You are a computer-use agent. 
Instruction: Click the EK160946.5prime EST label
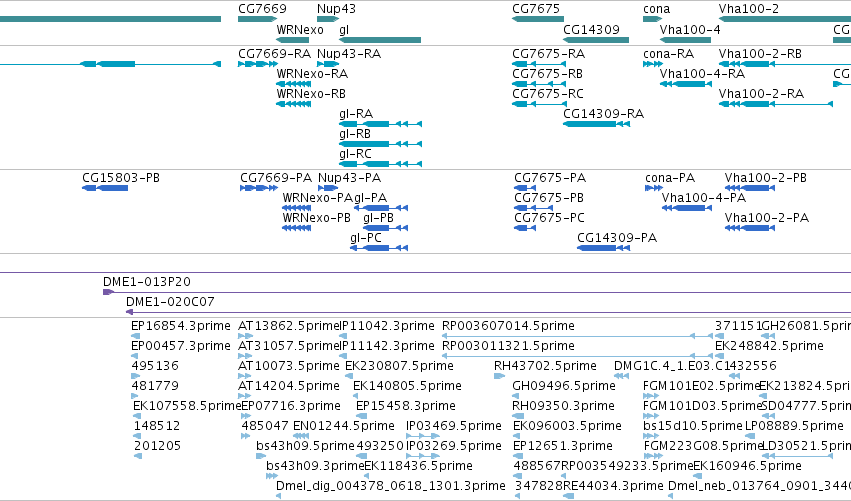(747, 467)
